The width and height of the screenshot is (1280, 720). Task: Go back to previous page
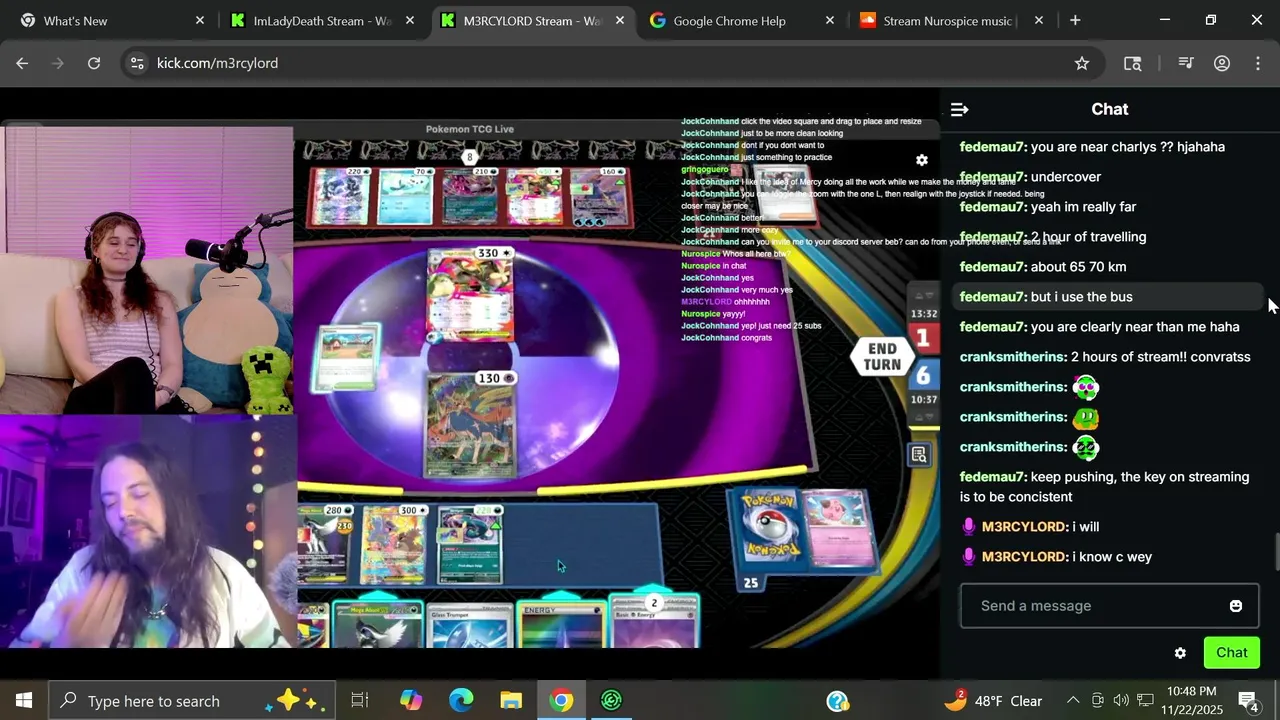(x=22, y=63)
